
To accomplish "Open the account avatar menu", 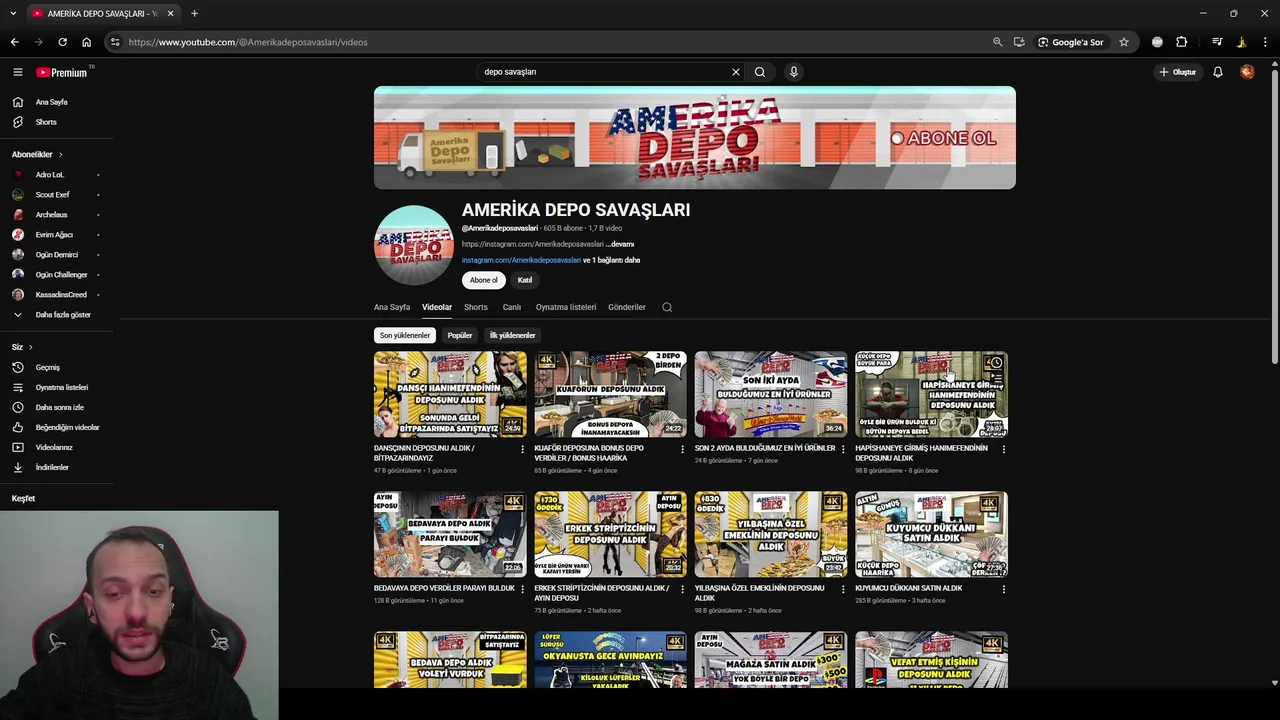I will (x=1247, y=72).
